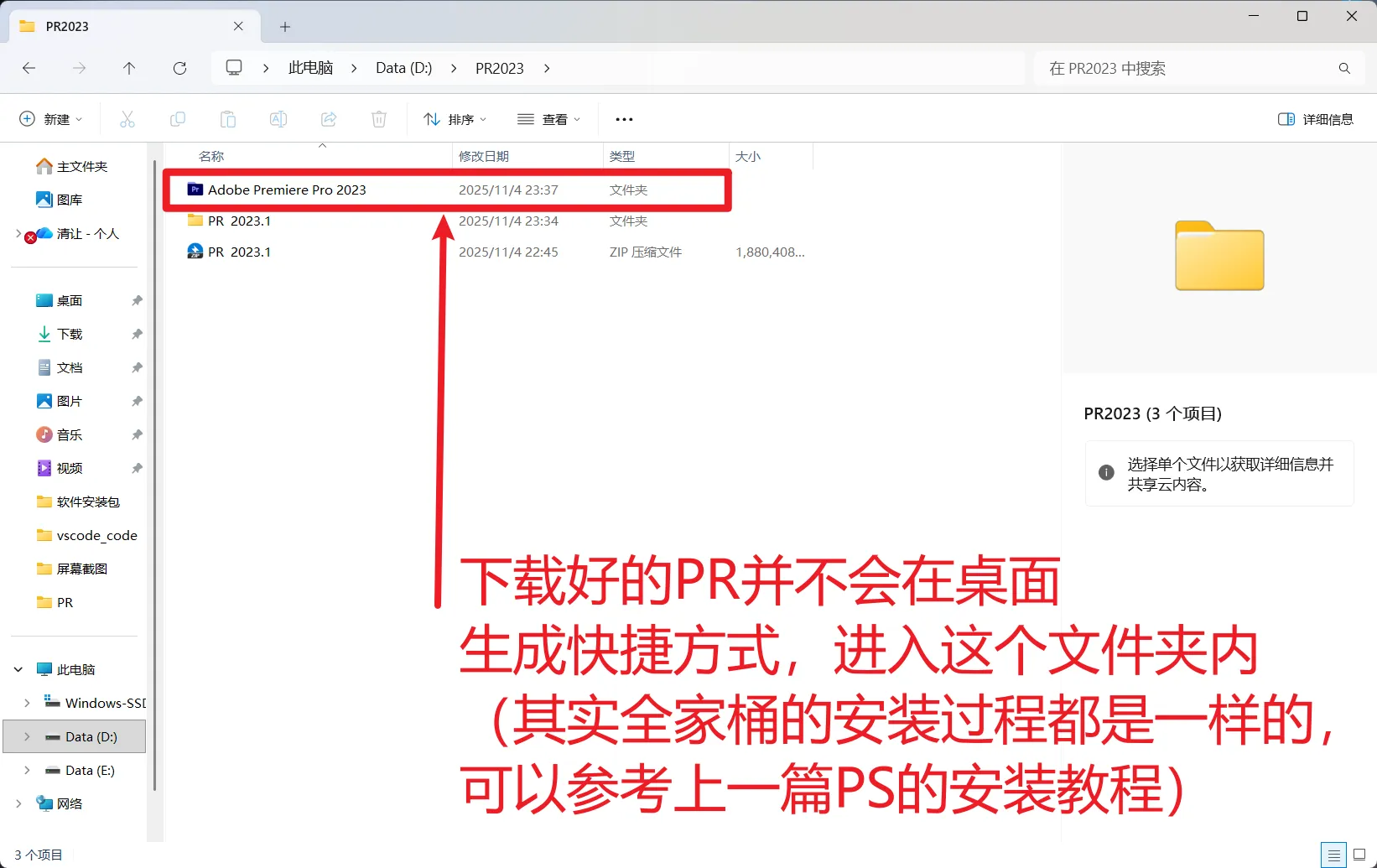
Task: Click the Rename icon in toolbar
Action: click(x=278, y=119)
